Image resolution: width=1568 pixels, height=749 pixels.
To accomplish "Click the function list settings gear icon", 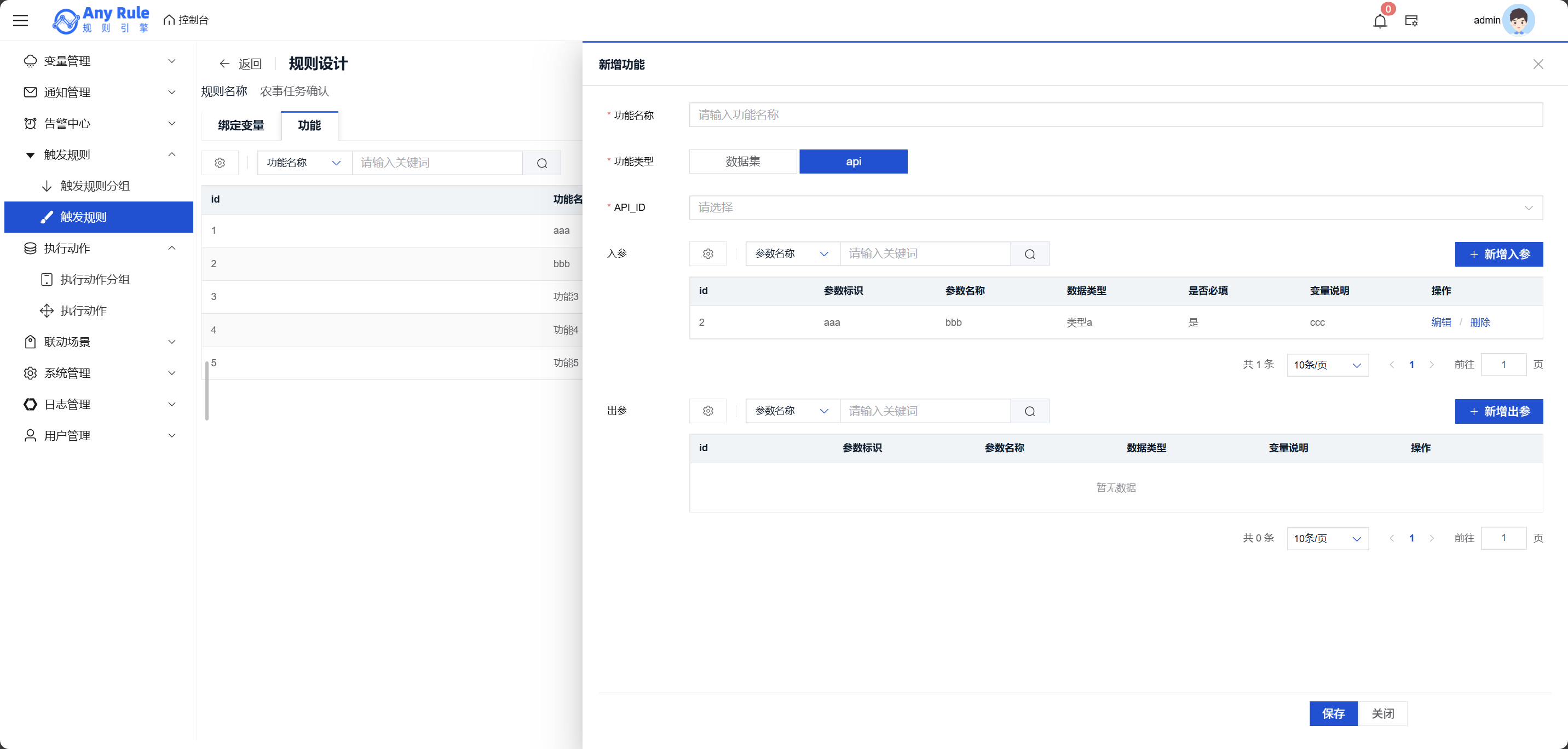I will pyautogui.click(x=220, y=163).
